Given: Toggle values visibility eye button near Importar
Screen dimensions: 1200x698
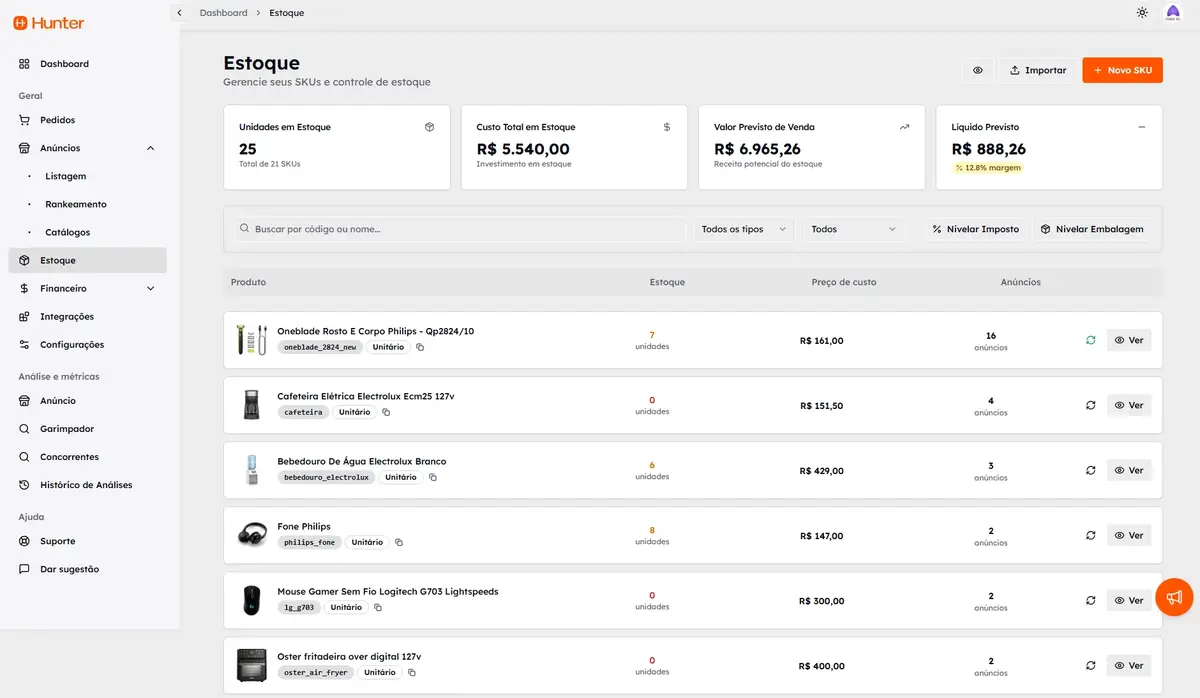Looking at the screenshot, I should (977, 70).
